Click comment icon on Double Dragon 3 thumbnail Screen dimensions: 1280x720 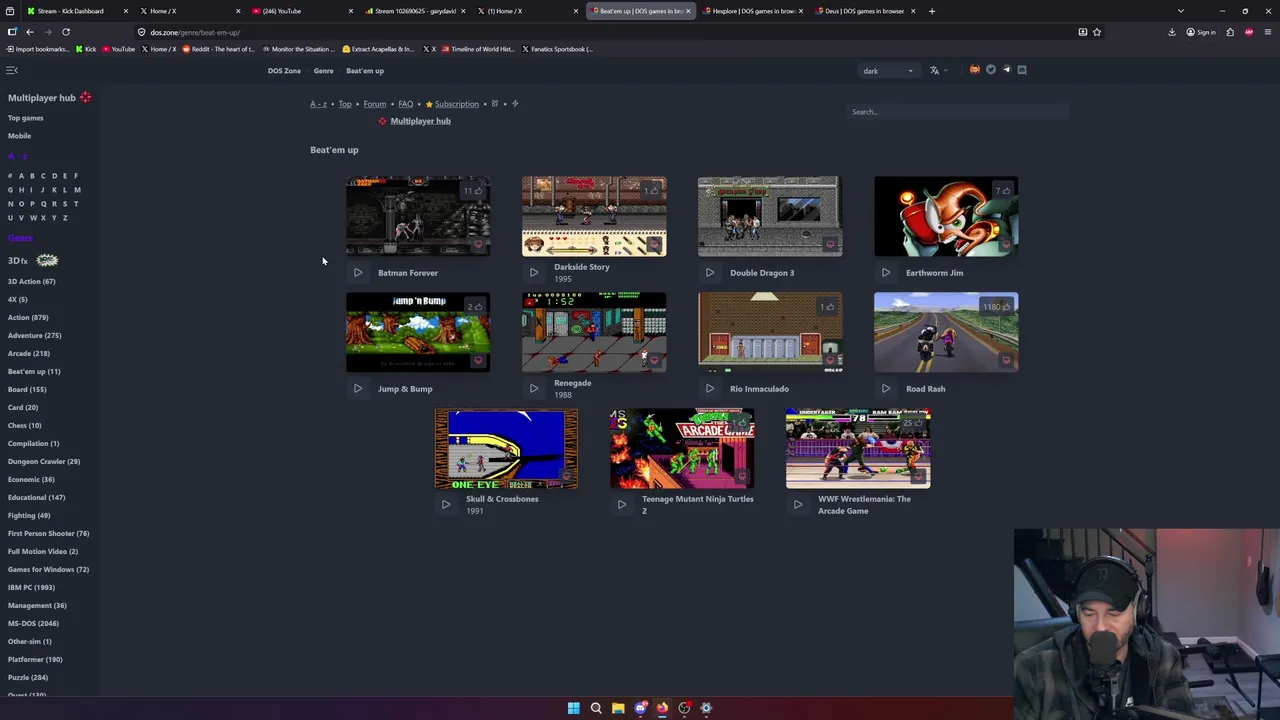click(x=830, y=244)
